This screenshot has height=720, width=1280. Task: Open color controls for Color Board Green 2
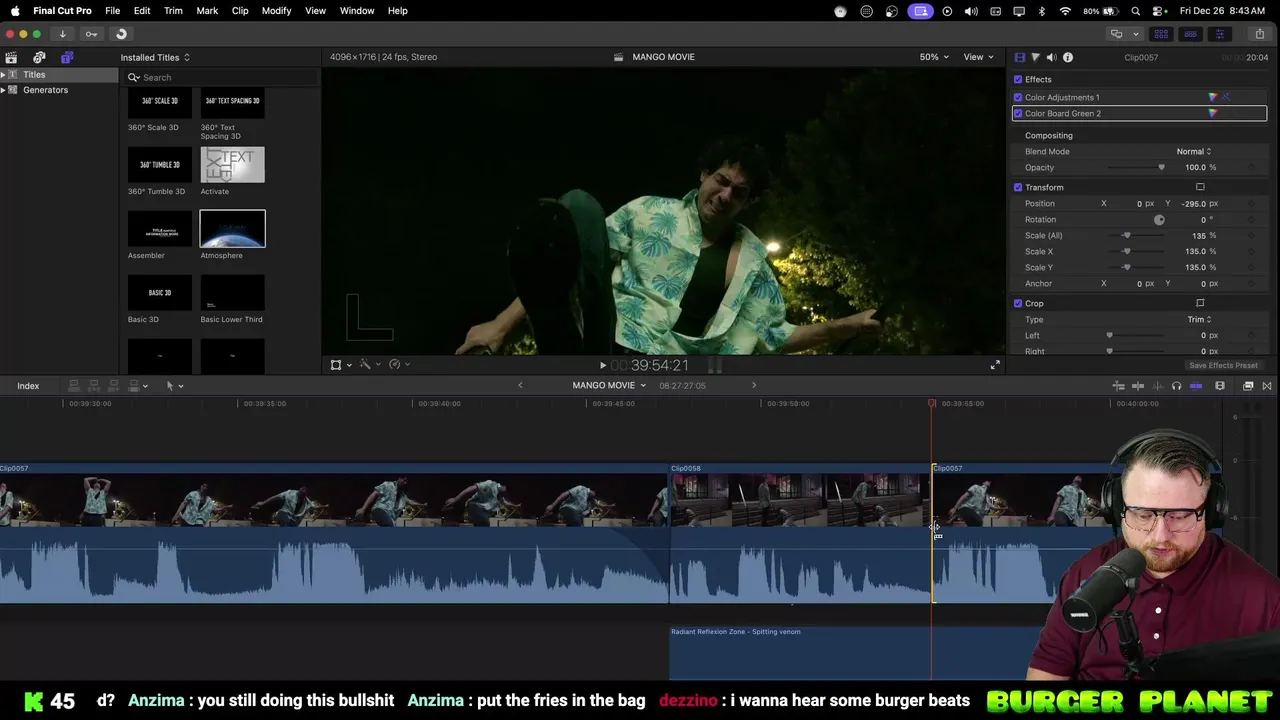coord(1213,113)
